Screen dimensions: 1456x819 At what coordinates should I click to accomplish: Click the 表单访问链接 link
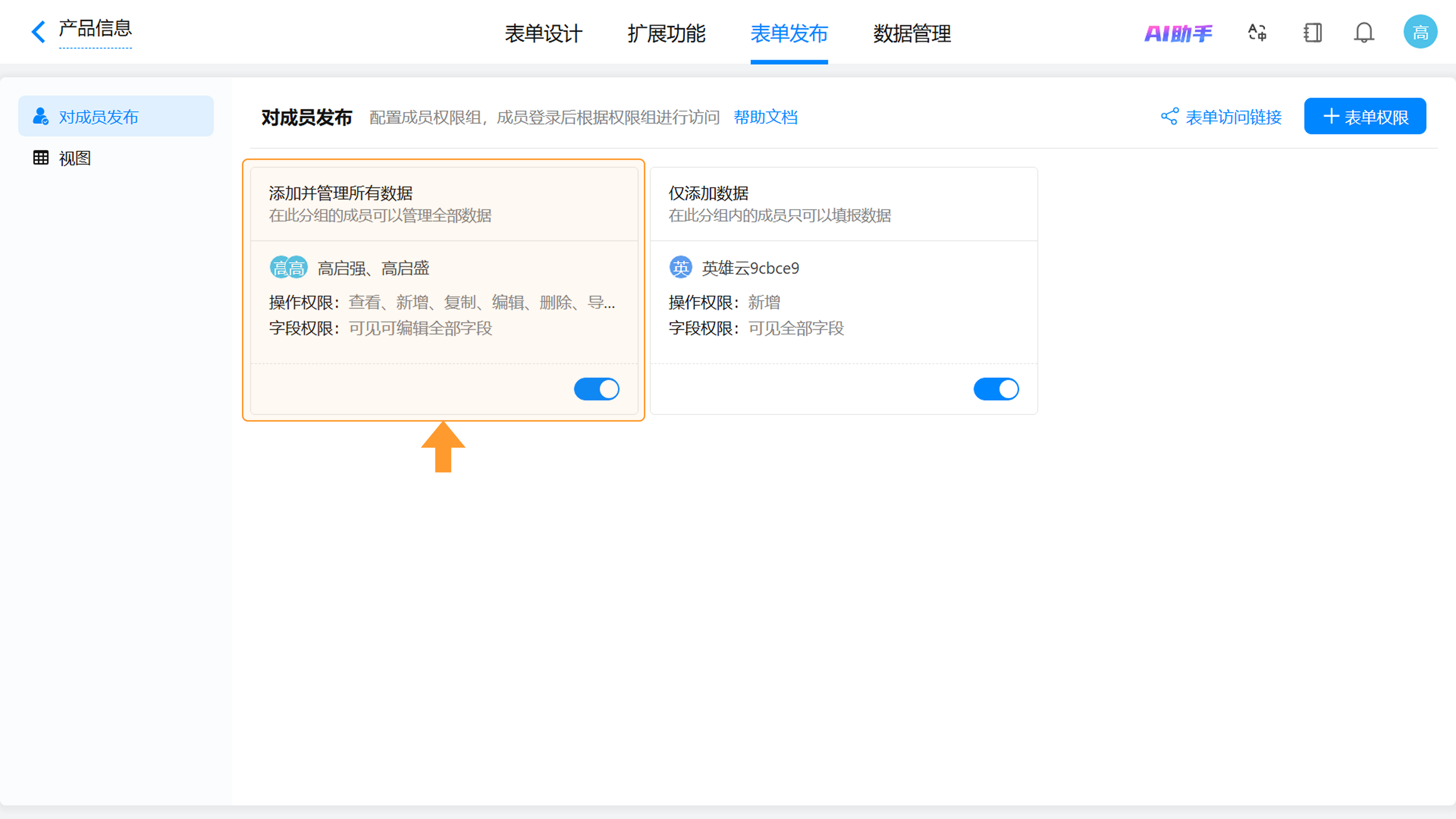(1233, 117)
